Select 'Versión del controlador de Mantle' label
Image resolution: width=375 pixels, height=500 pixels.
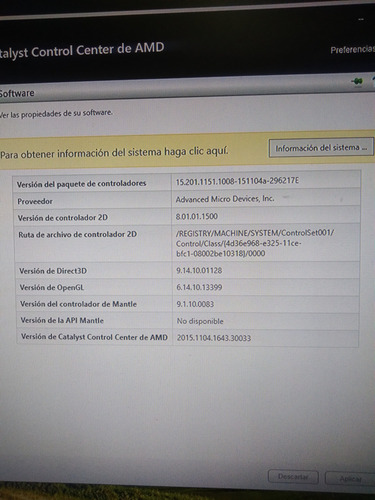point(78,304)
